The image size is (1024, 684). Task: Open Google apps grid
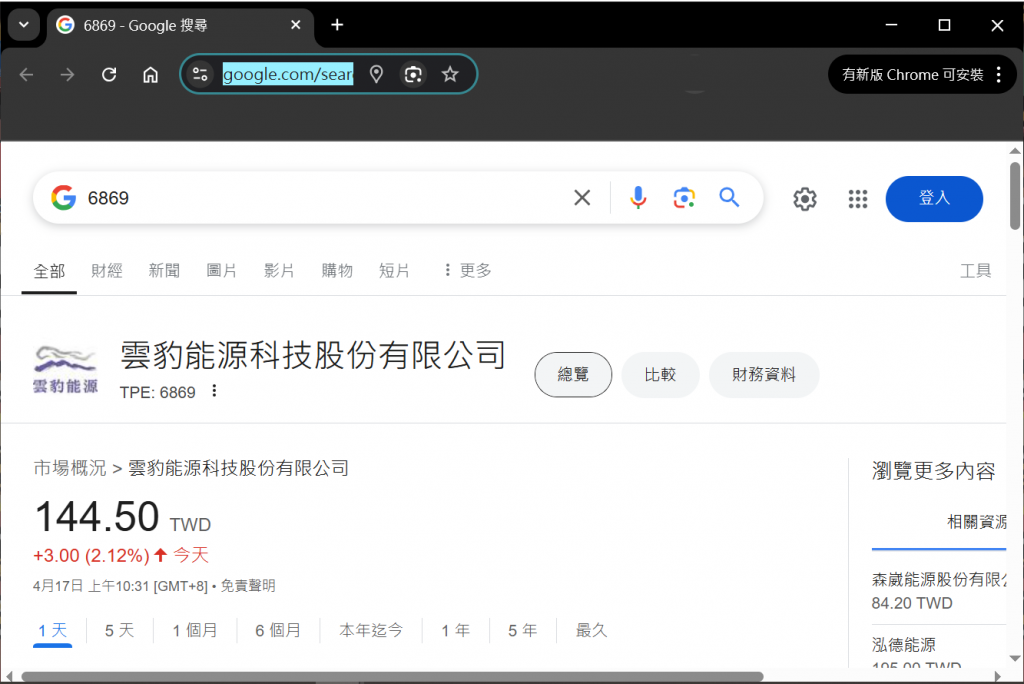point(857,199)
